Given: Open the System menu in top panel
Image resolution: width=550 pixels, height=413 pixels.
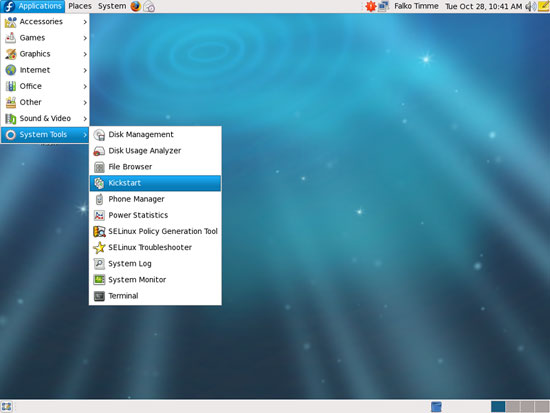Looking at the screenshot, I should click(x=112, y=6).
